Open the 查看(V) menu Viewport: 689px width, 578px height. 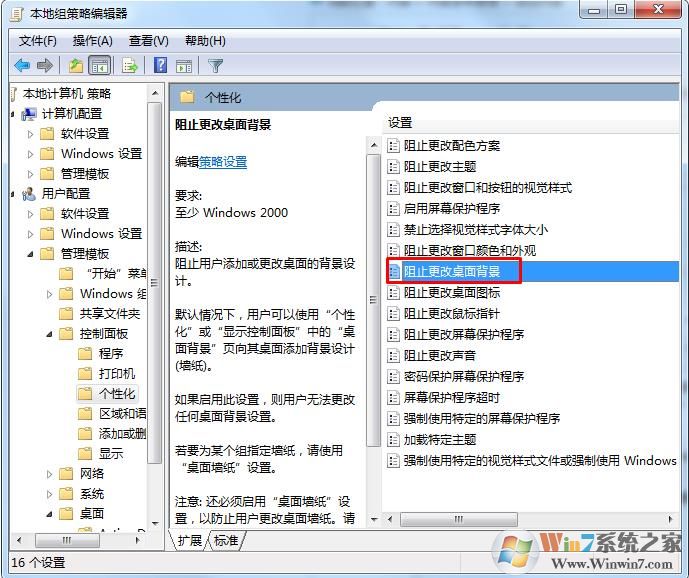149,41
